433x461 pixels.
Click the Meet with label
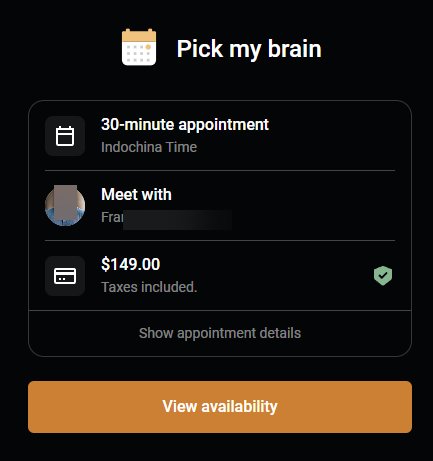[136, 194]
